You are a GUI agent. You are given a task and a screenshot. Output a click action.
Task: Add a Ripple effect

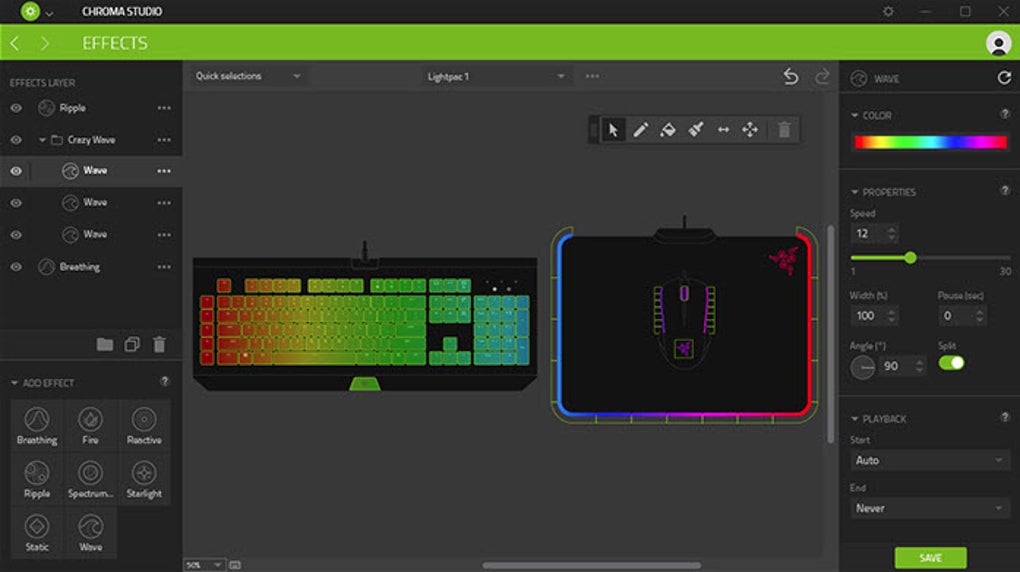37,479
